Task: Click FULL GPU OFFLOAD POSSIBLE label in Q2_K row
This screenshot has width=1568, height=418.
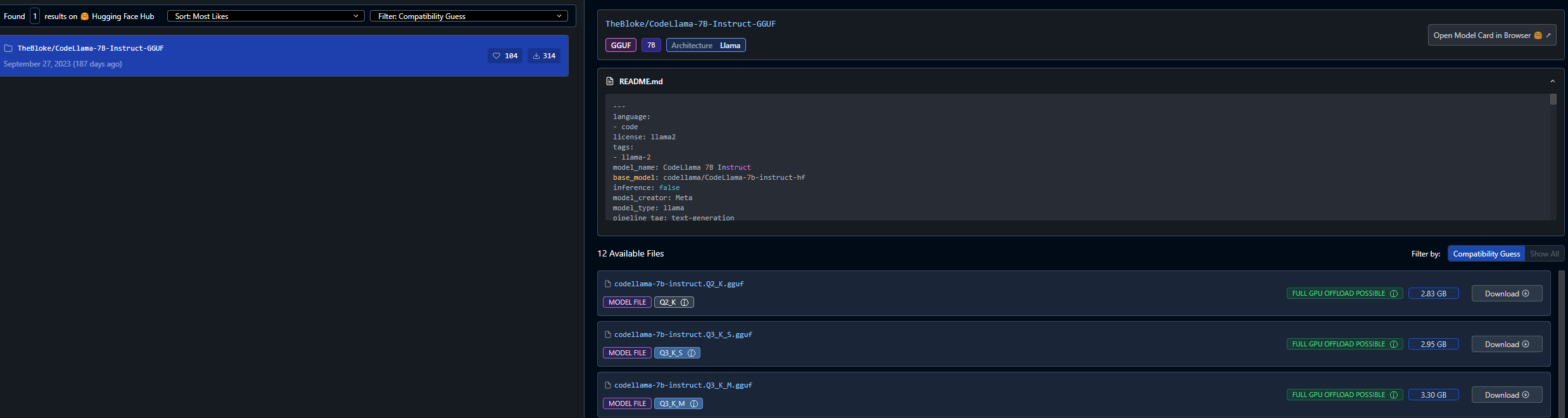Action: pyautogui.click(x=1338, y=293)
